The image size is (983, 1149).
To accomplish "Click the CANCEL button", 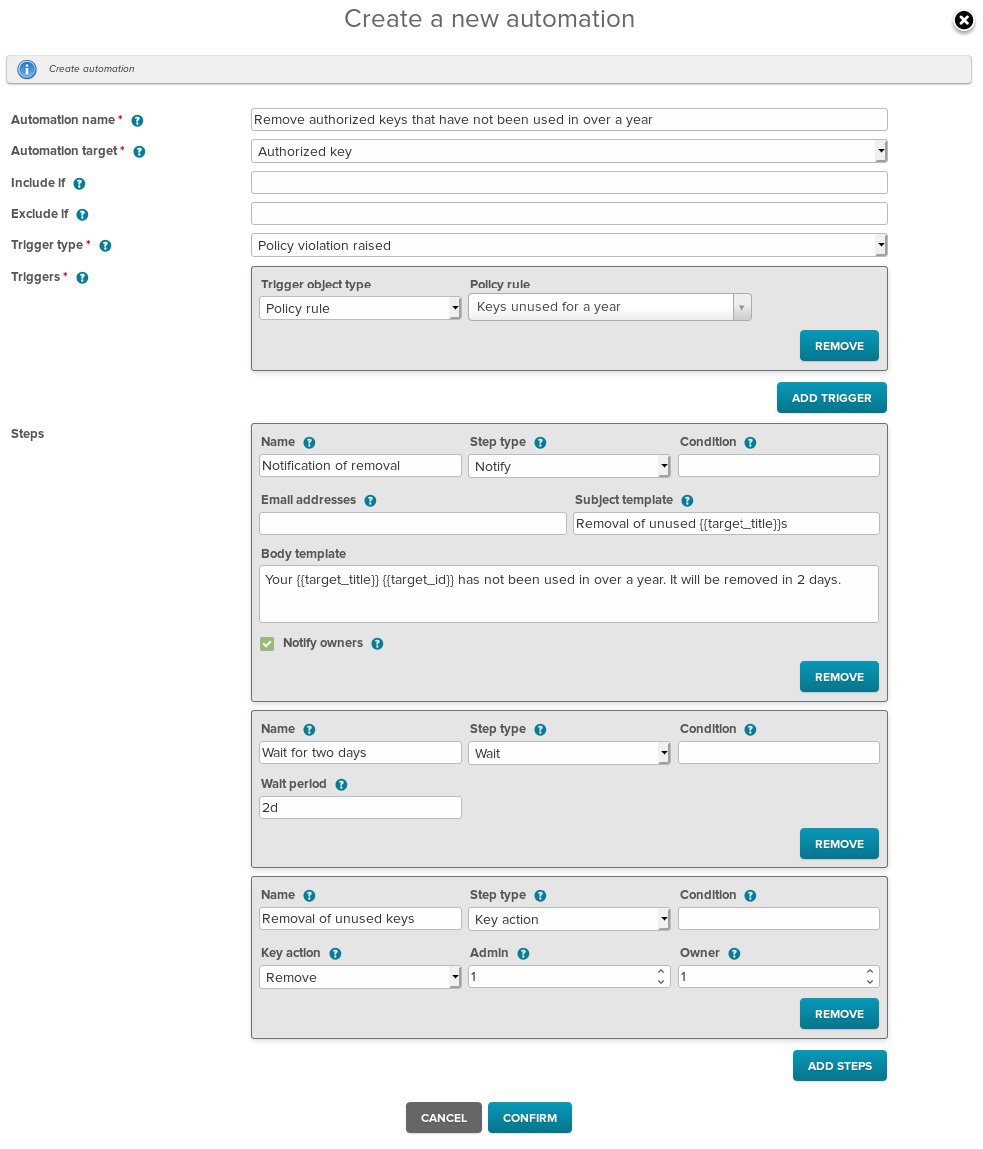I will click(x=443, y=1118).
